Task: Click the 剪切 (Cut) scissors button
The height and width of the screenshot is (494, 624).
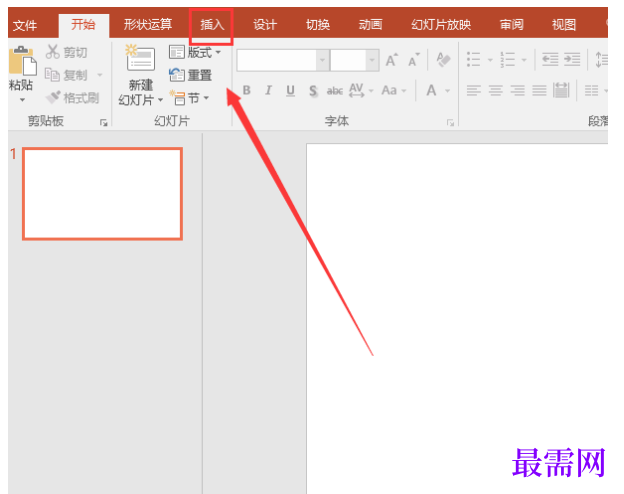Action: point(66,52)
